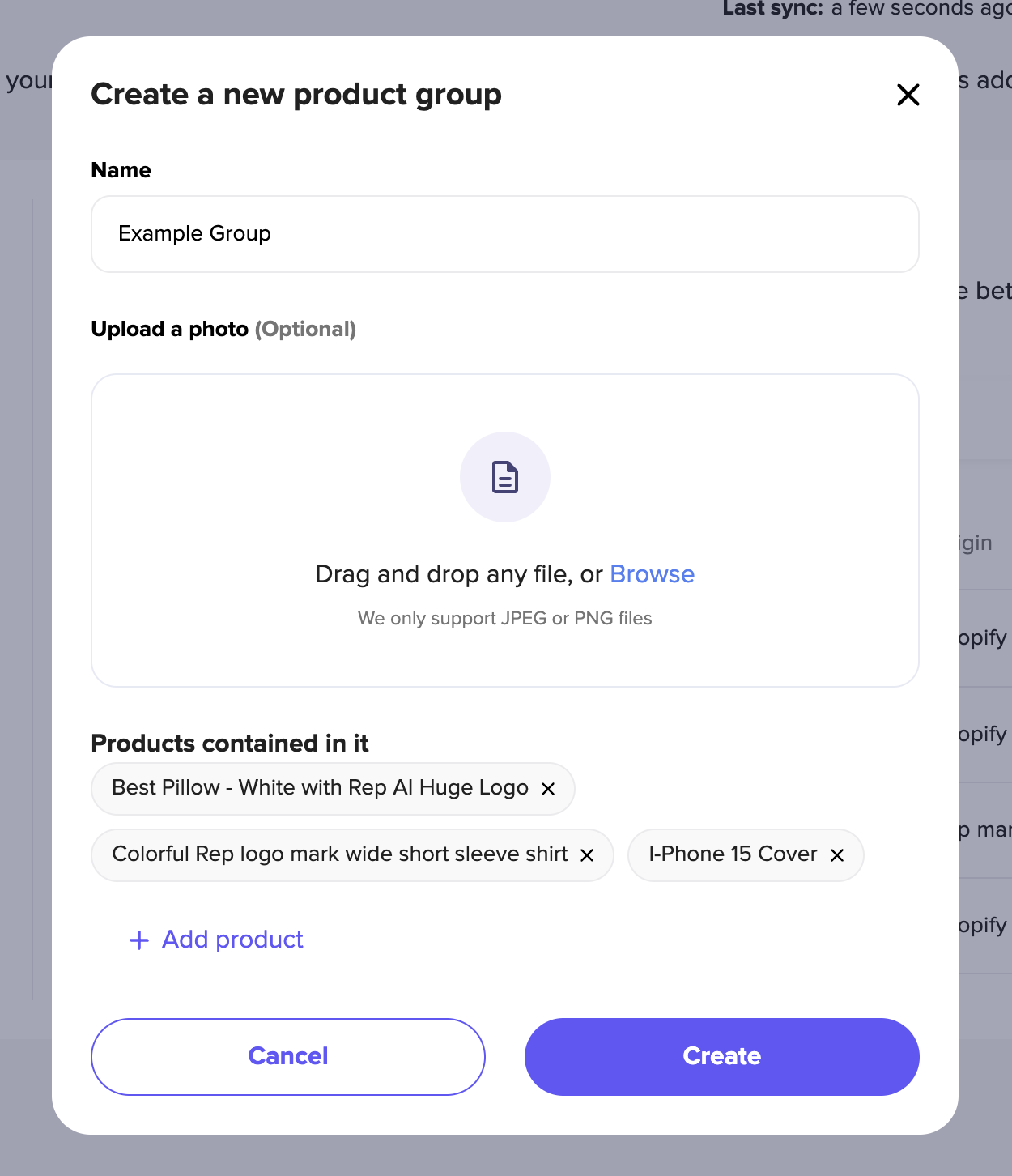Click the JPEG or PNG support note
The width and height of the screenshot is (1012, 1176).
[505, 619]
